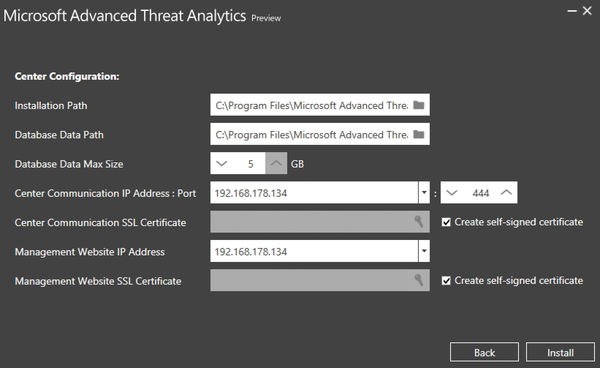Screen dimensions: 600x368
Task: Decrease Database Data Max Size value
Action: click(222, 163)
